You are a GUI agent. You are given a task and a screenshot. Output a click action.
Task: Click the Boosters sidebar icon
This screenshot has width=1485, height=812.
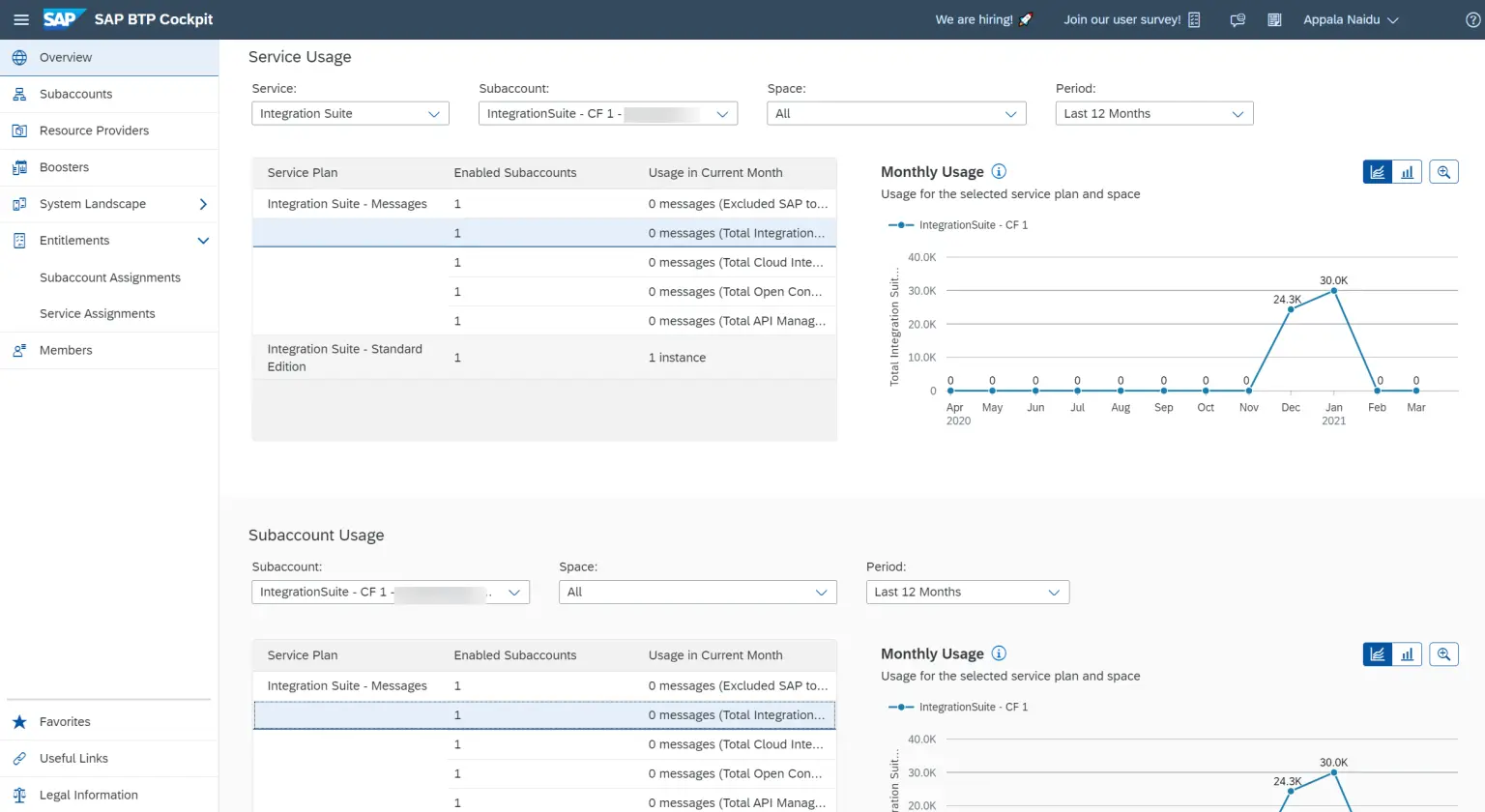click(x=19, y=167)
